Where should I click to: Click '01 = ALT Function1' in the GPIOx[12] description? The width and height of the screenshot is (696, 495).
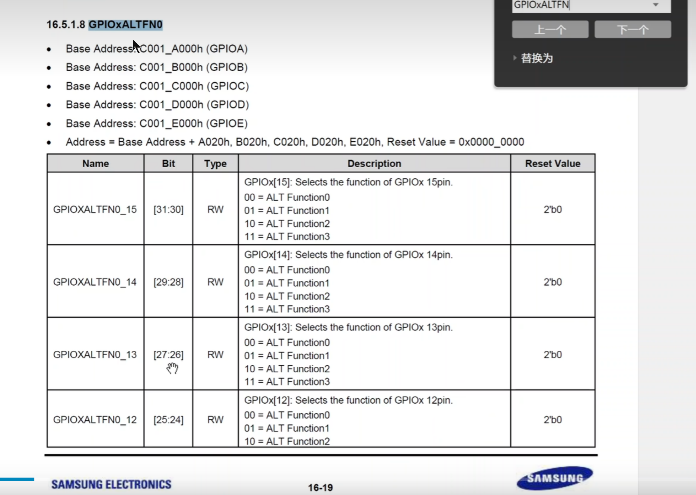(x=287, y=428)
